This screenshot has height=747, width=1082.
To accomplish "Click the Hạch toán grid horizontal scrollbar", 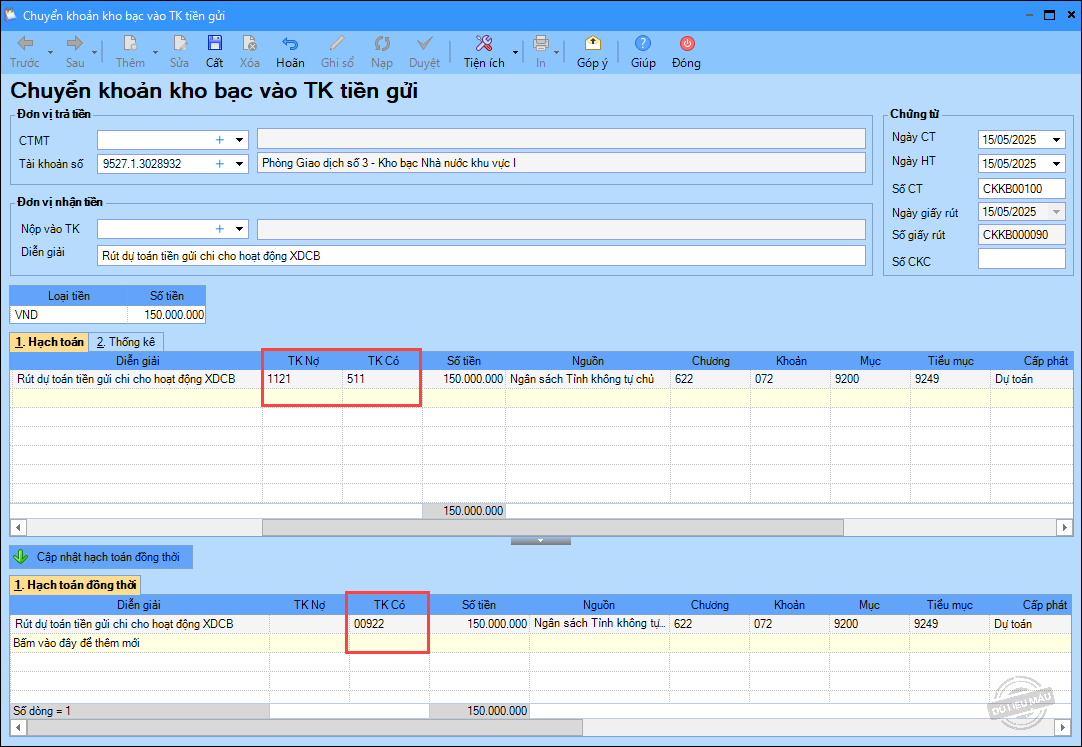I will tap(552, 527).
